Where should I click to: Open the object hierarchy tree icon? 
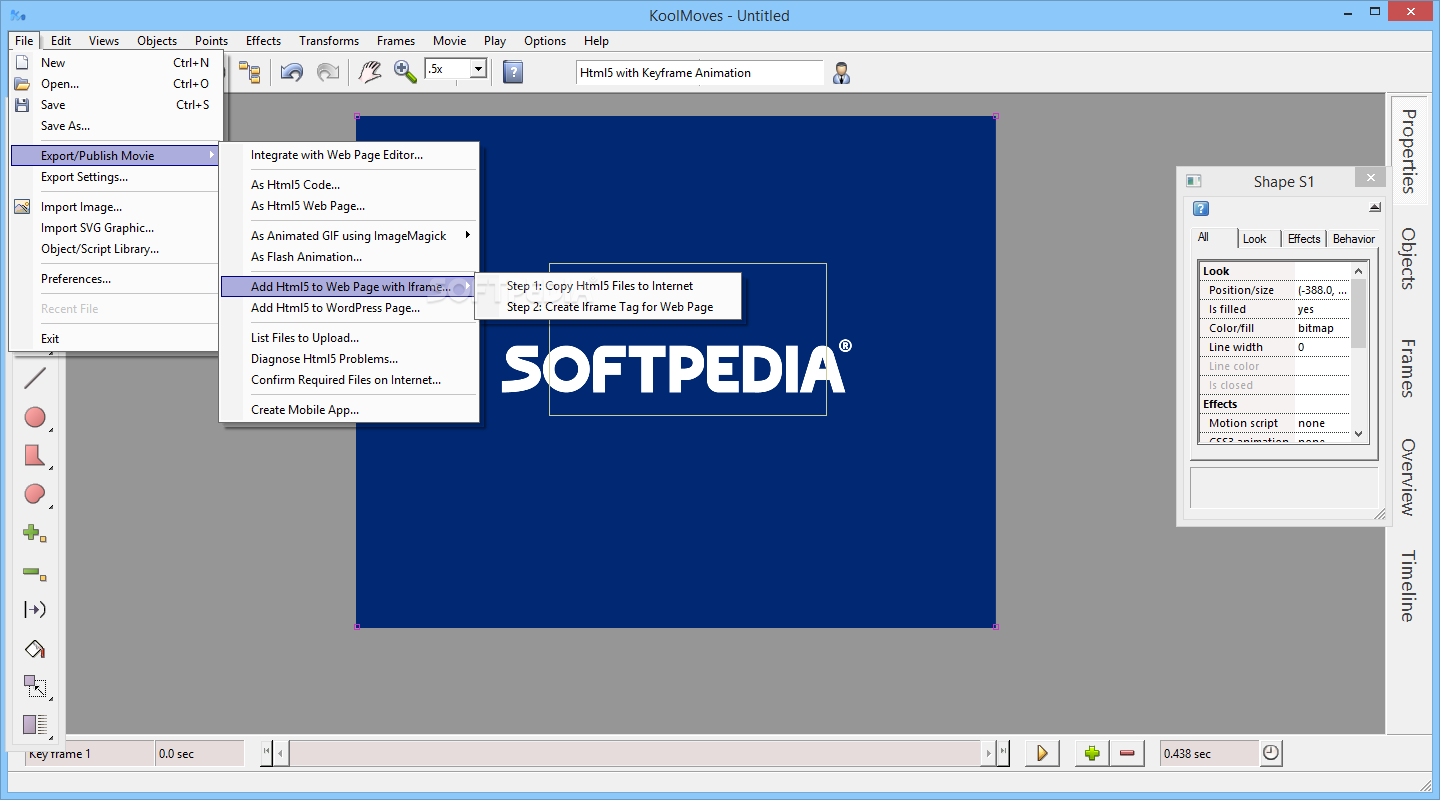click(249, 72)
